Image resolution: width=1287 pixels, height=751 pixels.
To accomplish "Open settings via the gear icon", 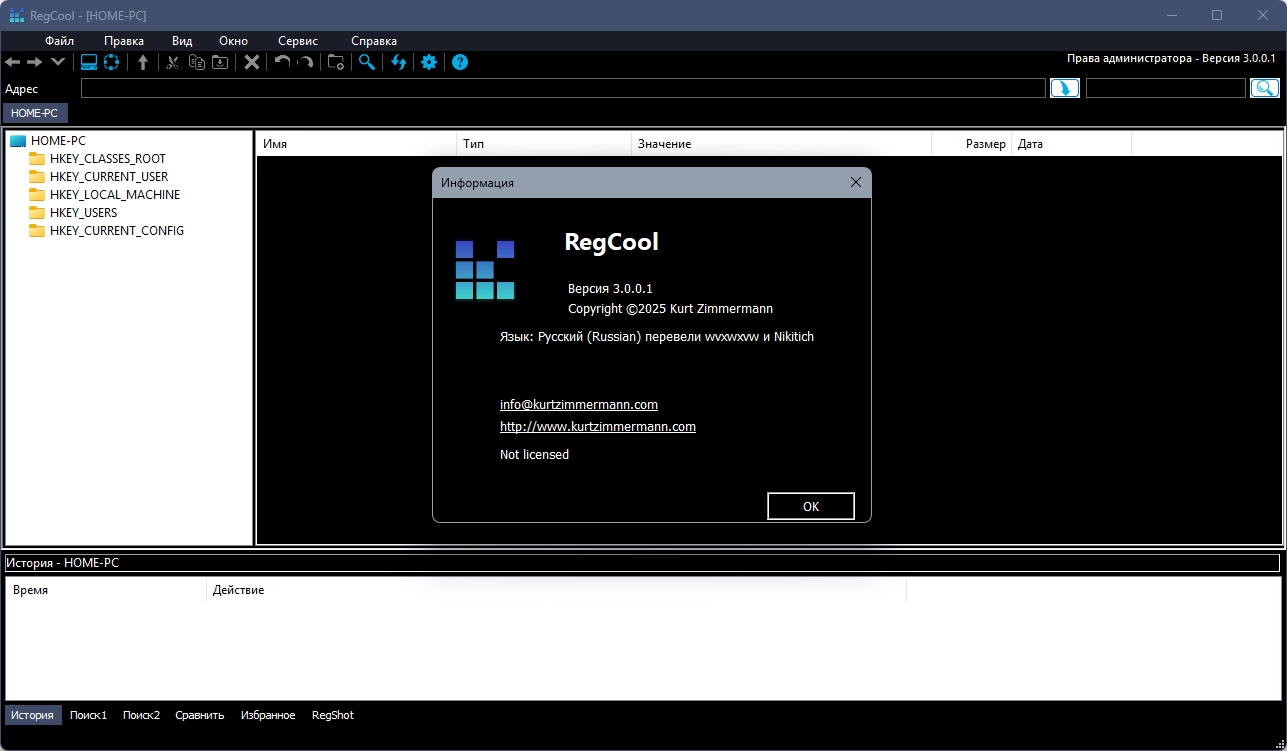I will [x=429, y=62].
